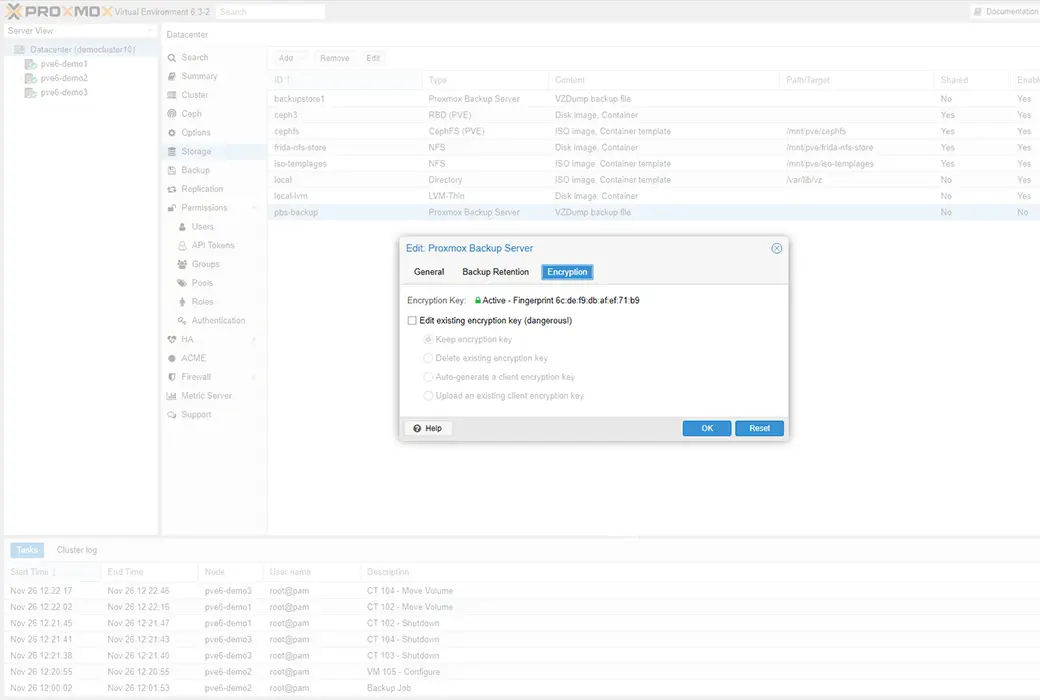Screen dimensions: 1040x700
Task: Open the Firewall shield icon
Action: tap(172, 377)
